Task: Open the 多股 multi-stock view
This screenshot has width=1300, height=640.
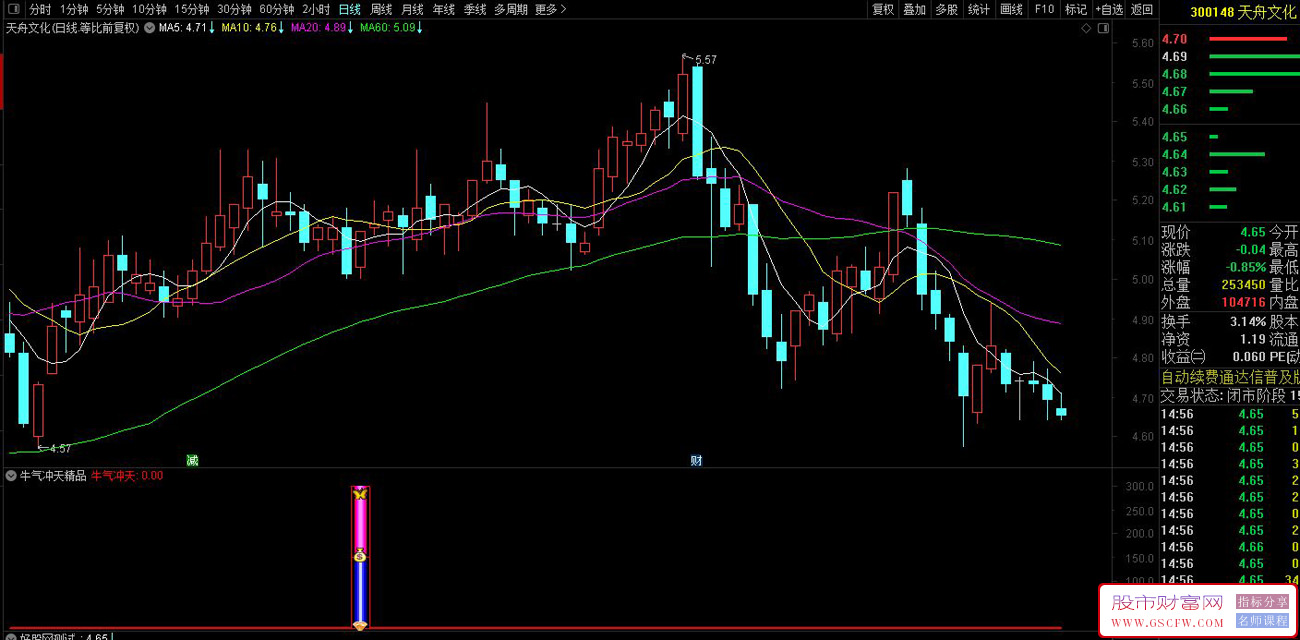Action: [x=947, y=9]
